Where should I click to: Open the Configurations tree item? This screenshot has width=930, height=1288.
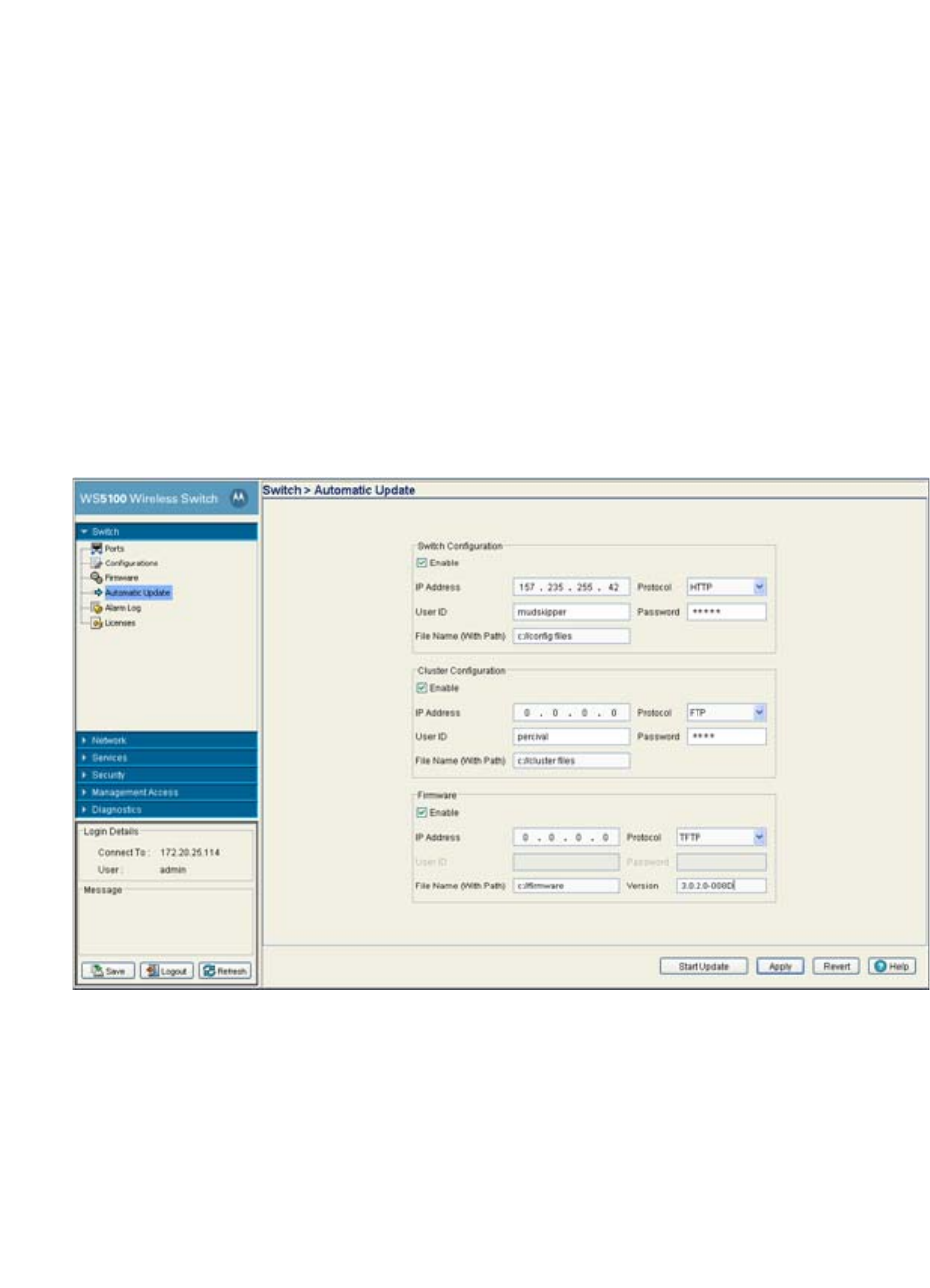(x=131, y=563)
